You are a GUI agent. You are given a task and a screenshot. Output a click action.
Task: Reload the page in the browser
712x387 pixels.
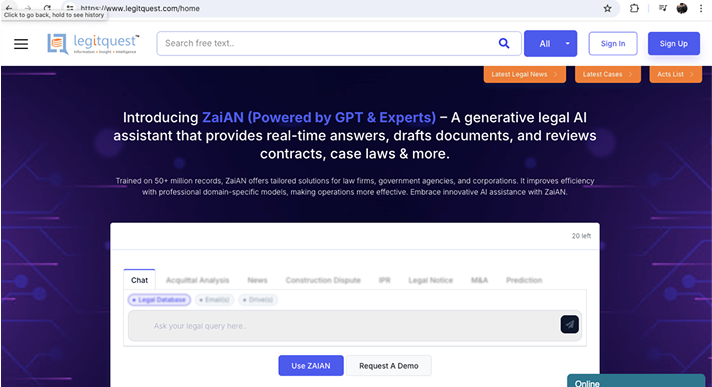coord(47,8)
